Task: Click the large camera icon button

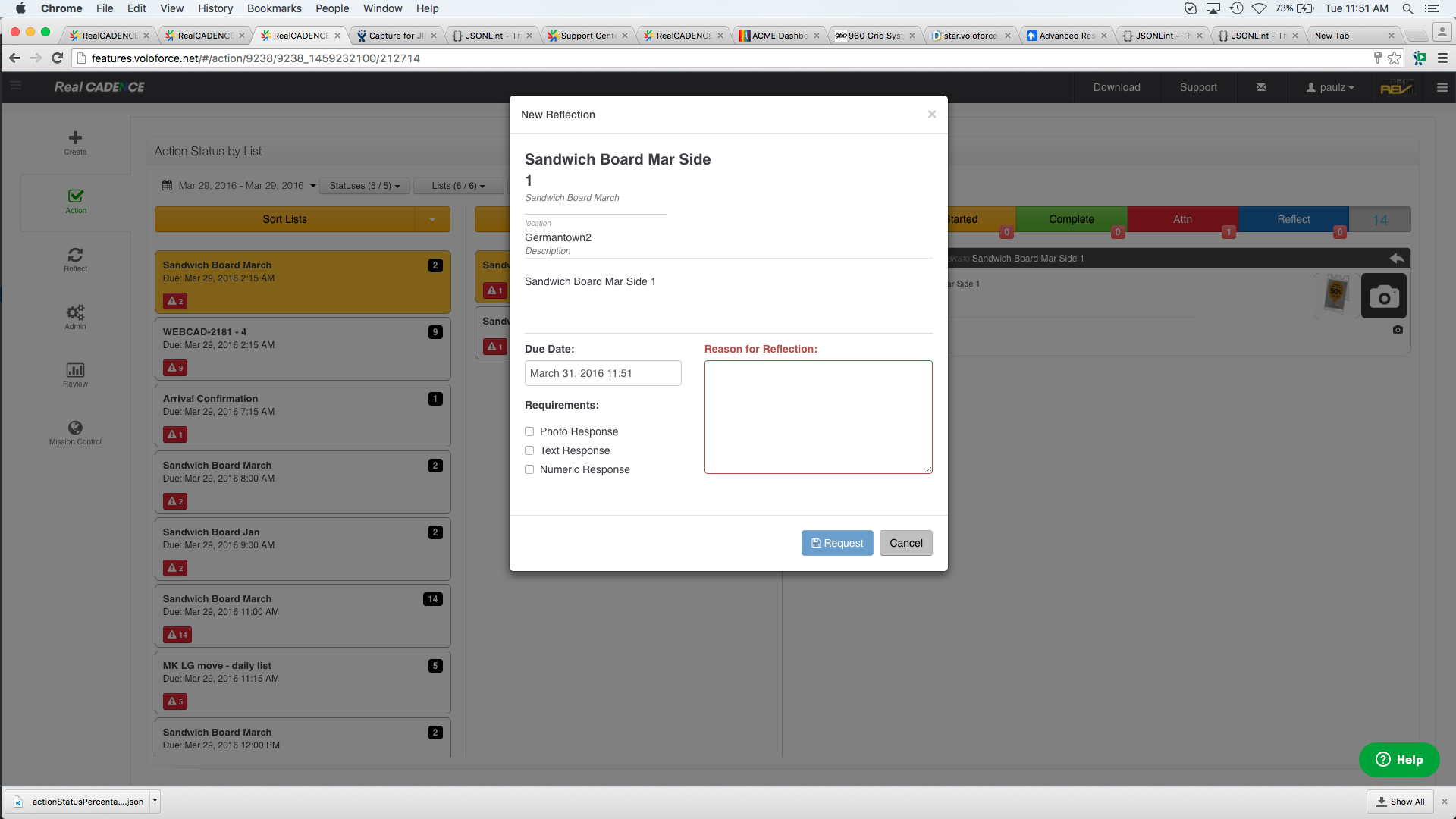Action: pos(1384,297)
